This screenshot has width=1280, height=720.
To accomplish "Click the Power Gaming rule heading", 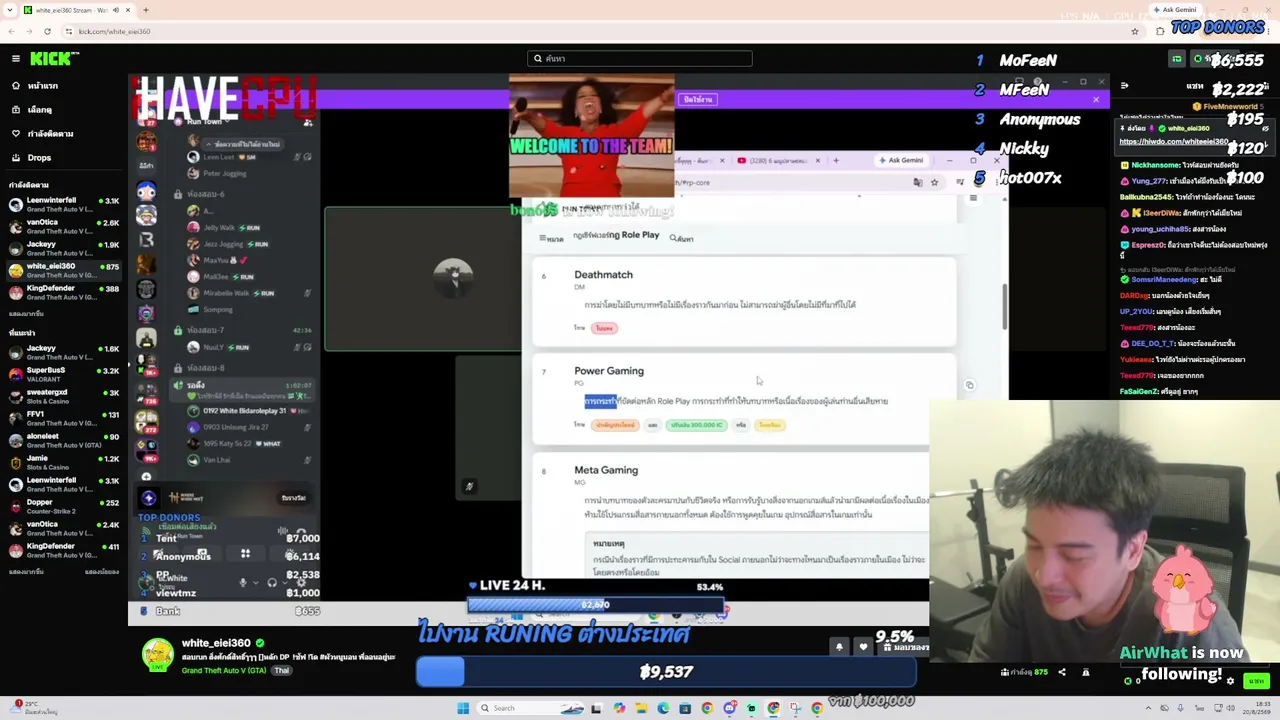I will (609, 371).
